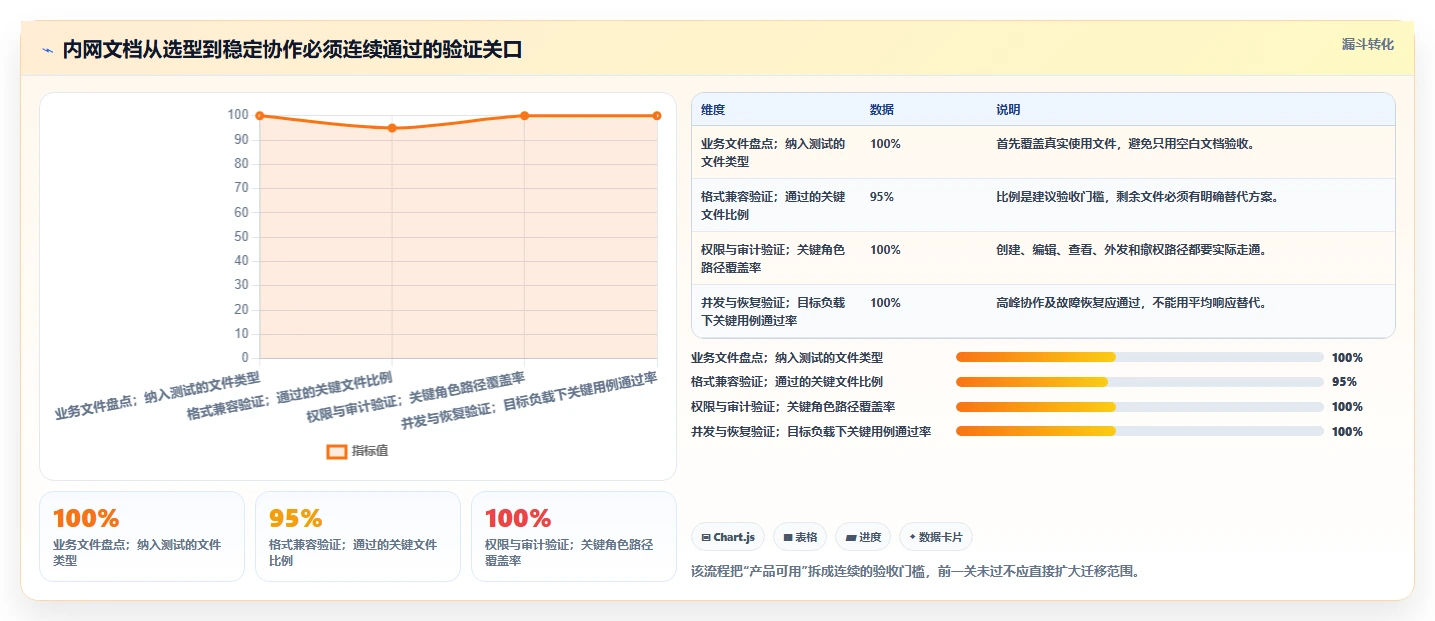The width and height of the screenshot is (1435, 621).
Task: Click the last chart data point for 并发与恢复验证
Action: 657,116
